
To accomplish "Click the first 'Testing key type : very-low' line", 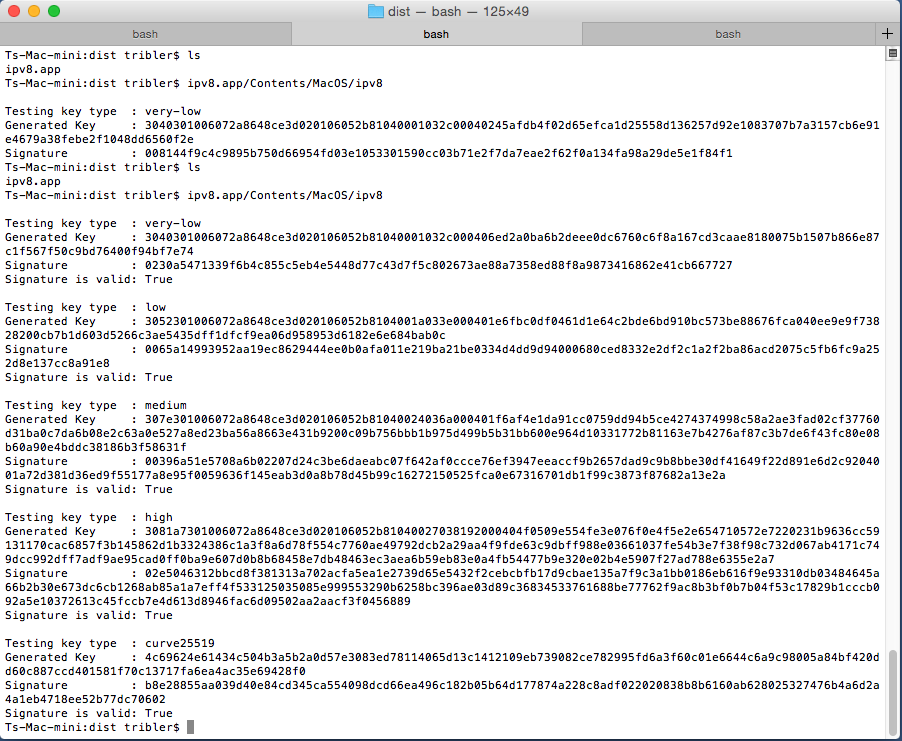I will pyautogui.click(x=103, y=111).
